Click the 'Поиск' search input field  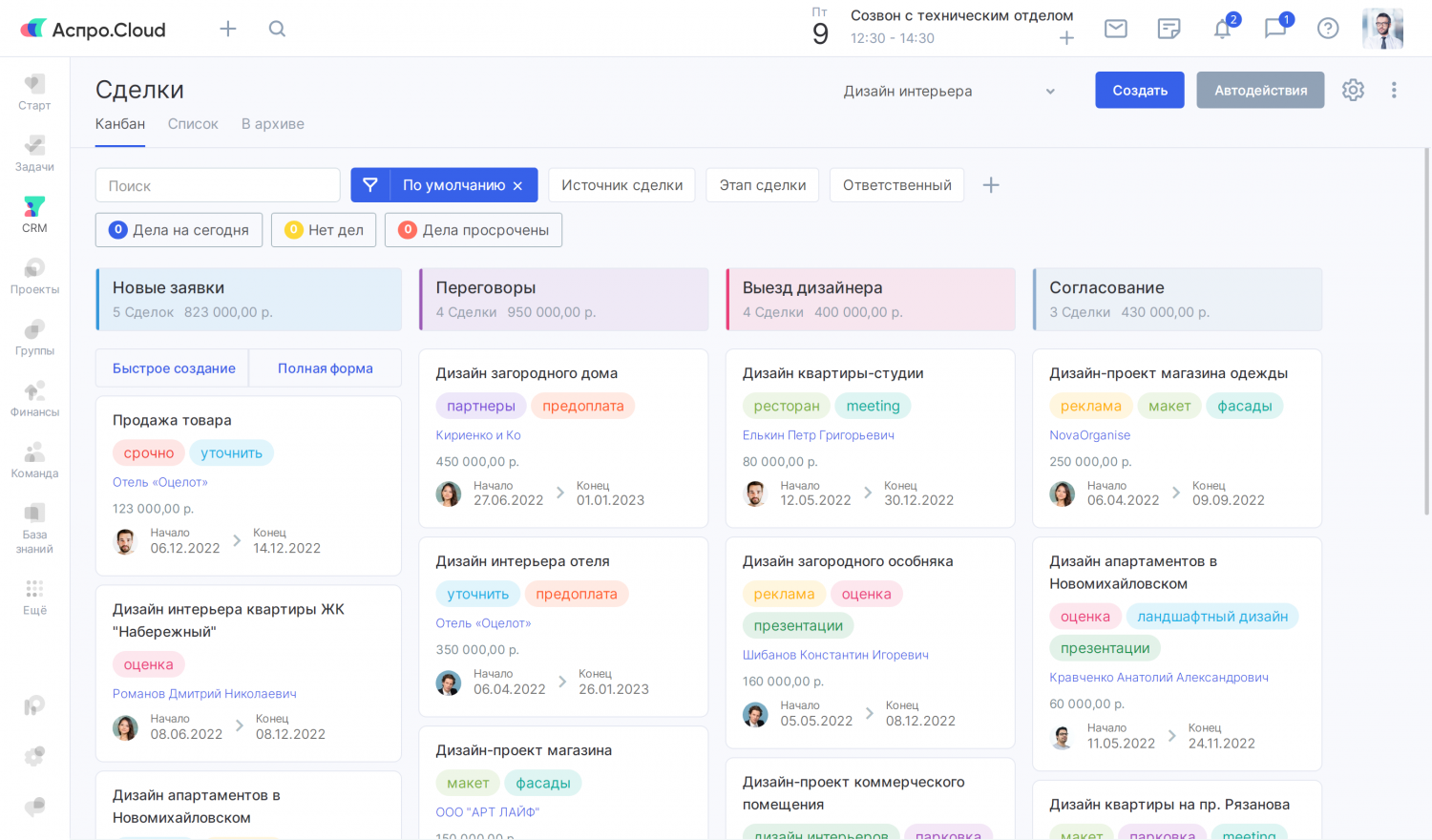pyautogui.click(x=218, y=185)
